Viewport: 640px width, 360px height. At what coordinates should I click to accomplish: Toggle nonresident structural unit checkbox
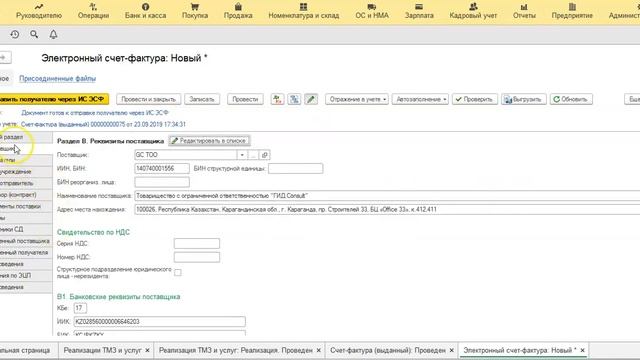(x=178, y=273)
